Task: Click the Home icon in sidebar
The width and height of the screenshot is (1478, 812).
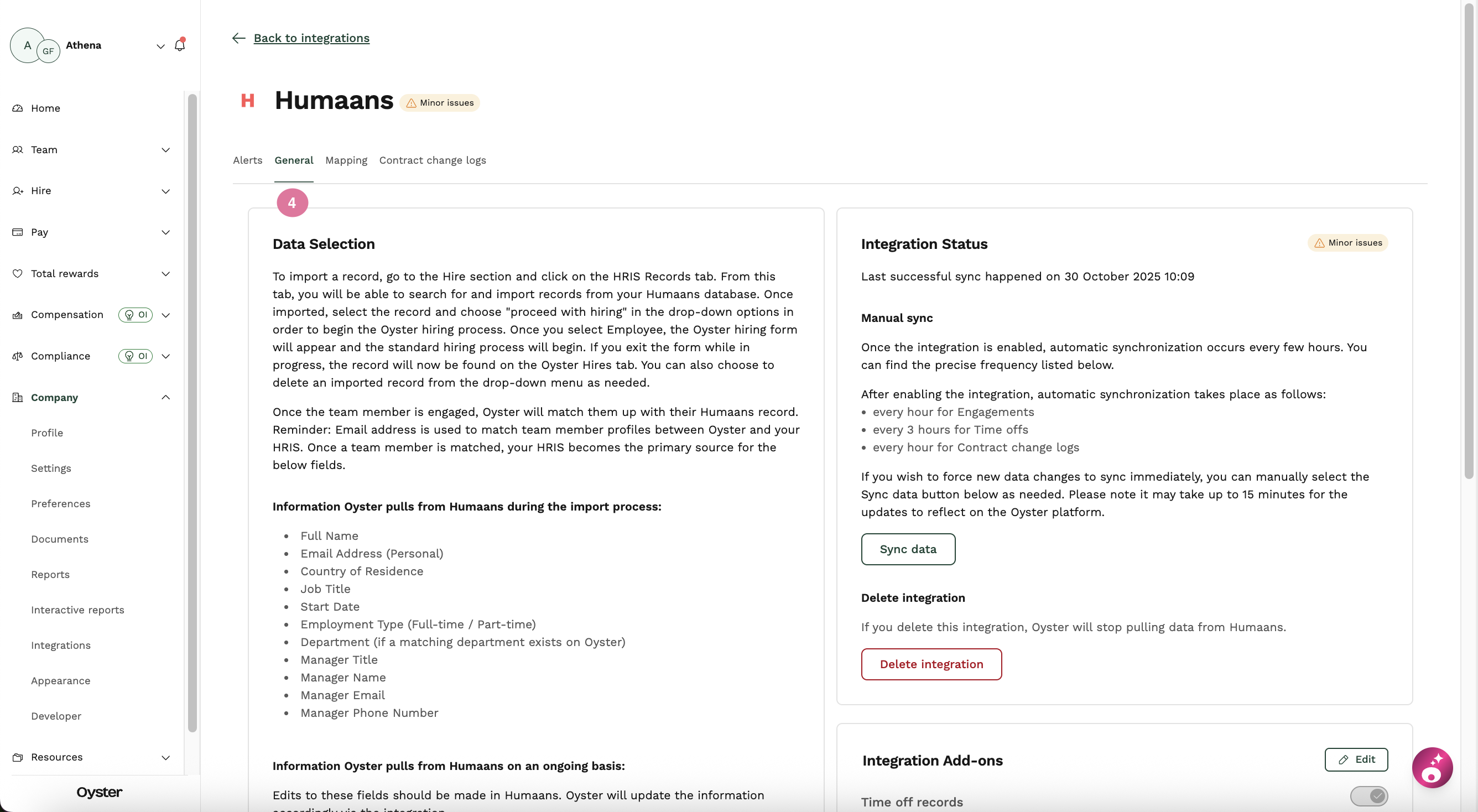Action: (x=18, y=108)
